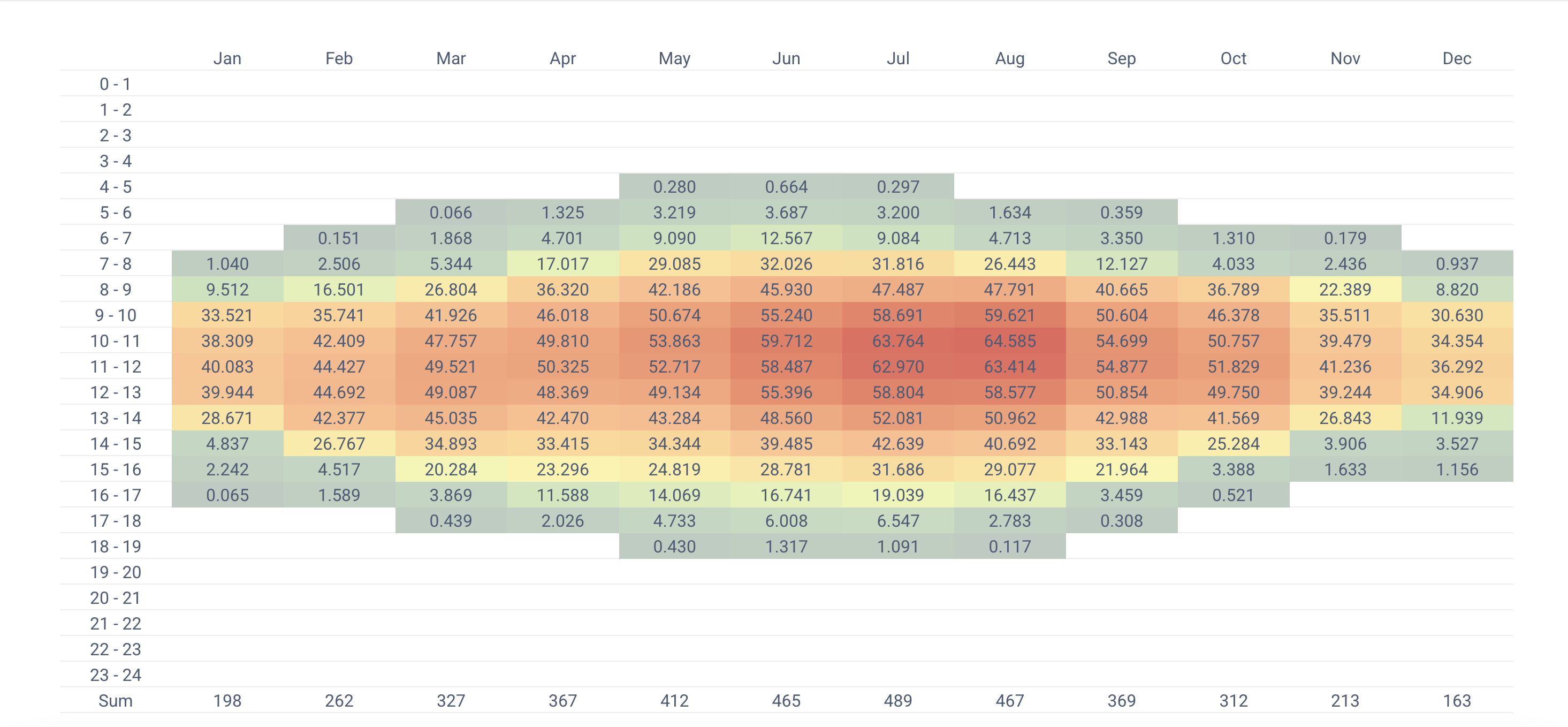
Task: Click cell value 1.325 in Apr
Action: click(x=562, y=213)
